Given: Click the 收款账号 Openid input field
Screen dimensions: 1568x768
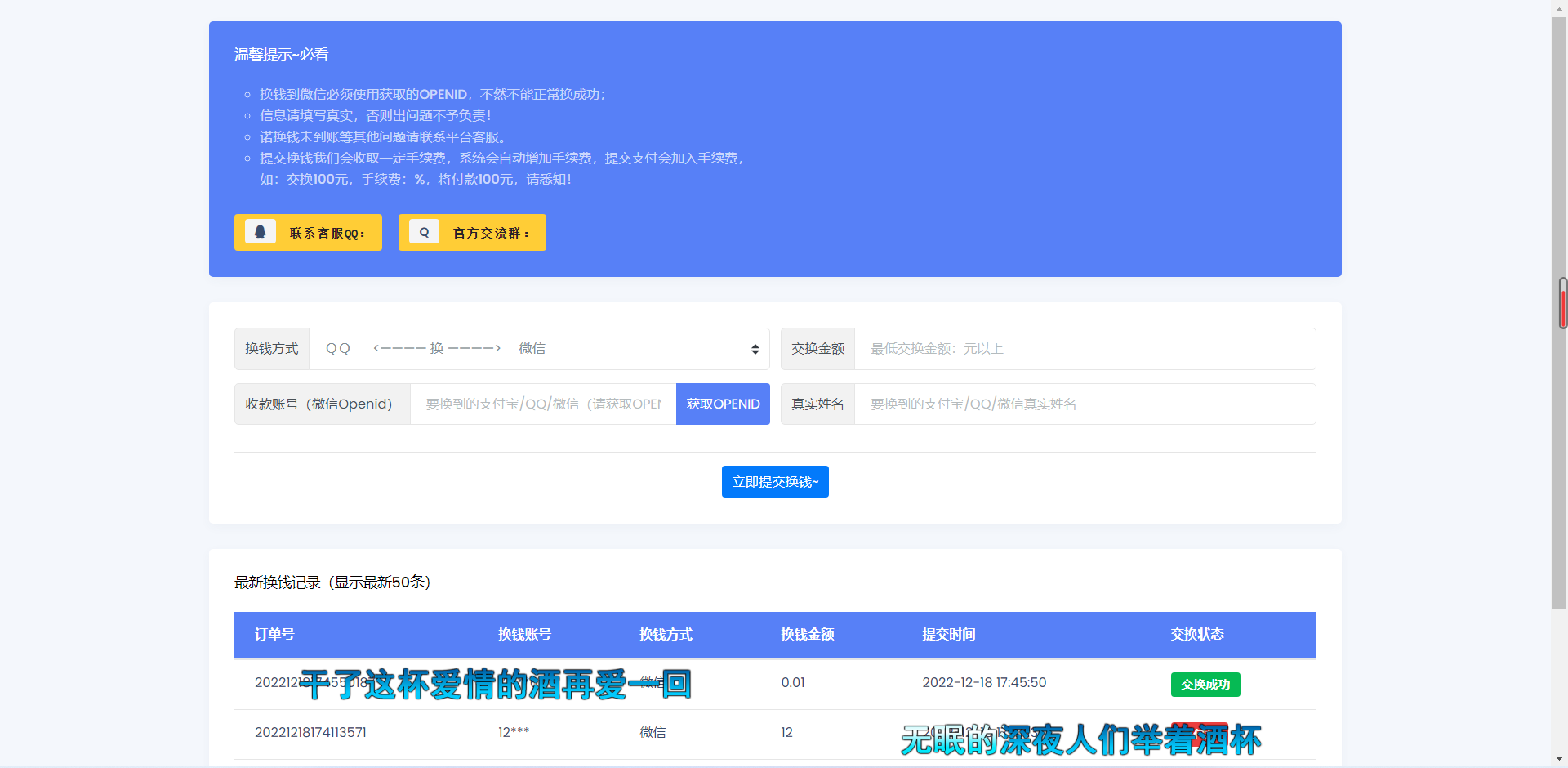Looking at the screenshot, I should (543, 404).
